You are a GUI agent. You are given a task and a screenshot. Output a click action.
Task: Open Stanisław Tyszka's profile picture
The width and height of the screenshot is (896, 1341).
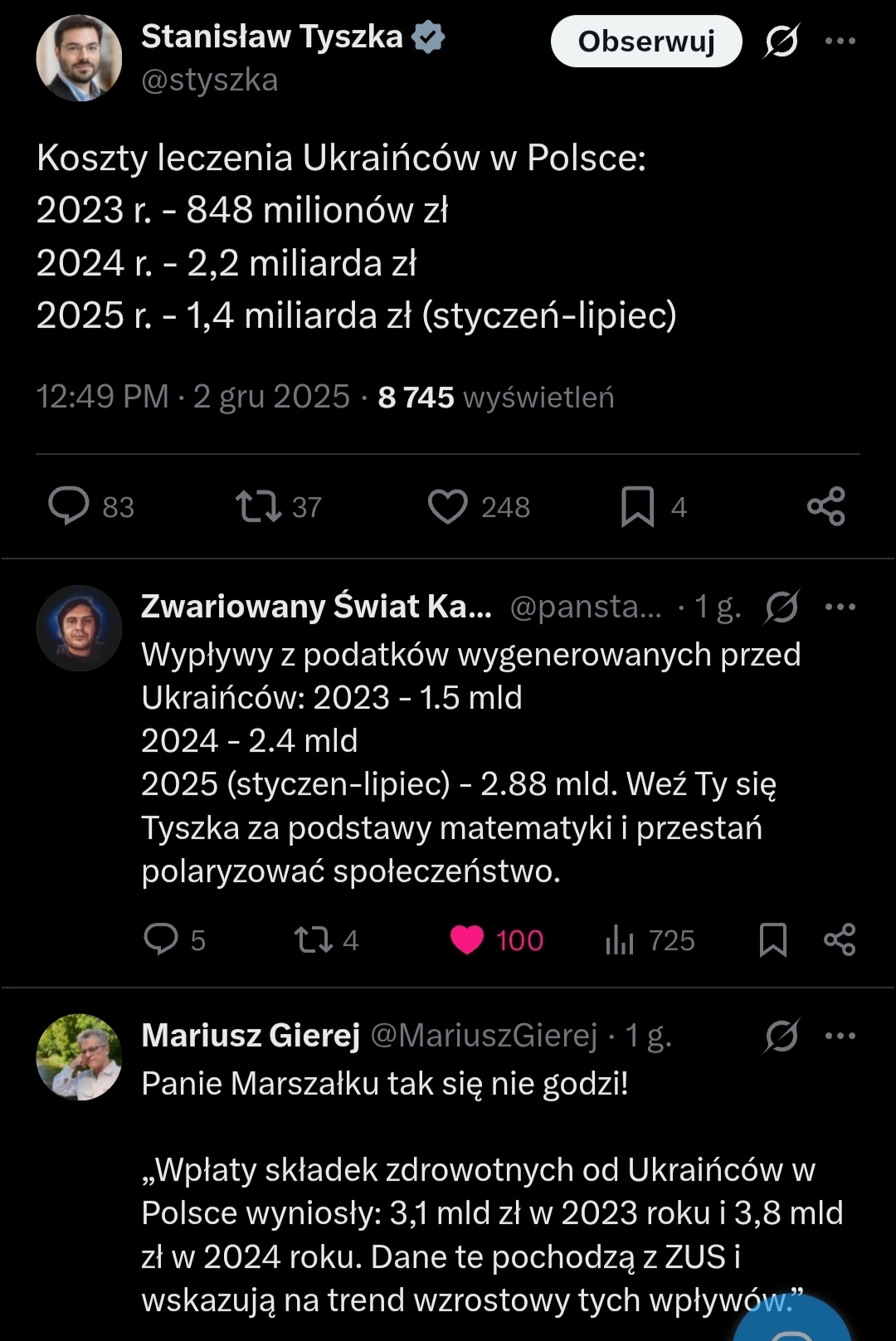[x=79, y=58]
